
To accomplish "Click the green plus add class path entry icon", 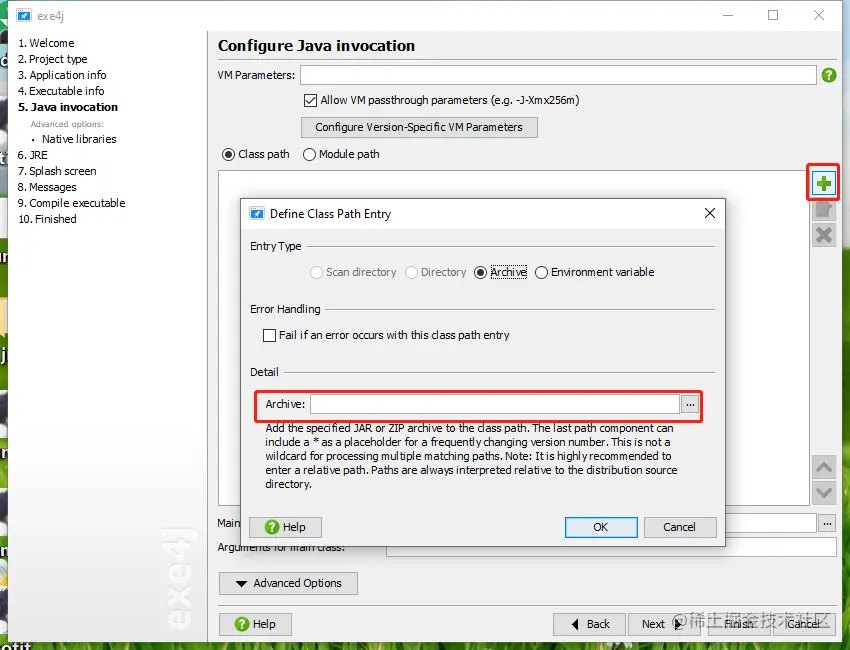I will coord(823,183).
